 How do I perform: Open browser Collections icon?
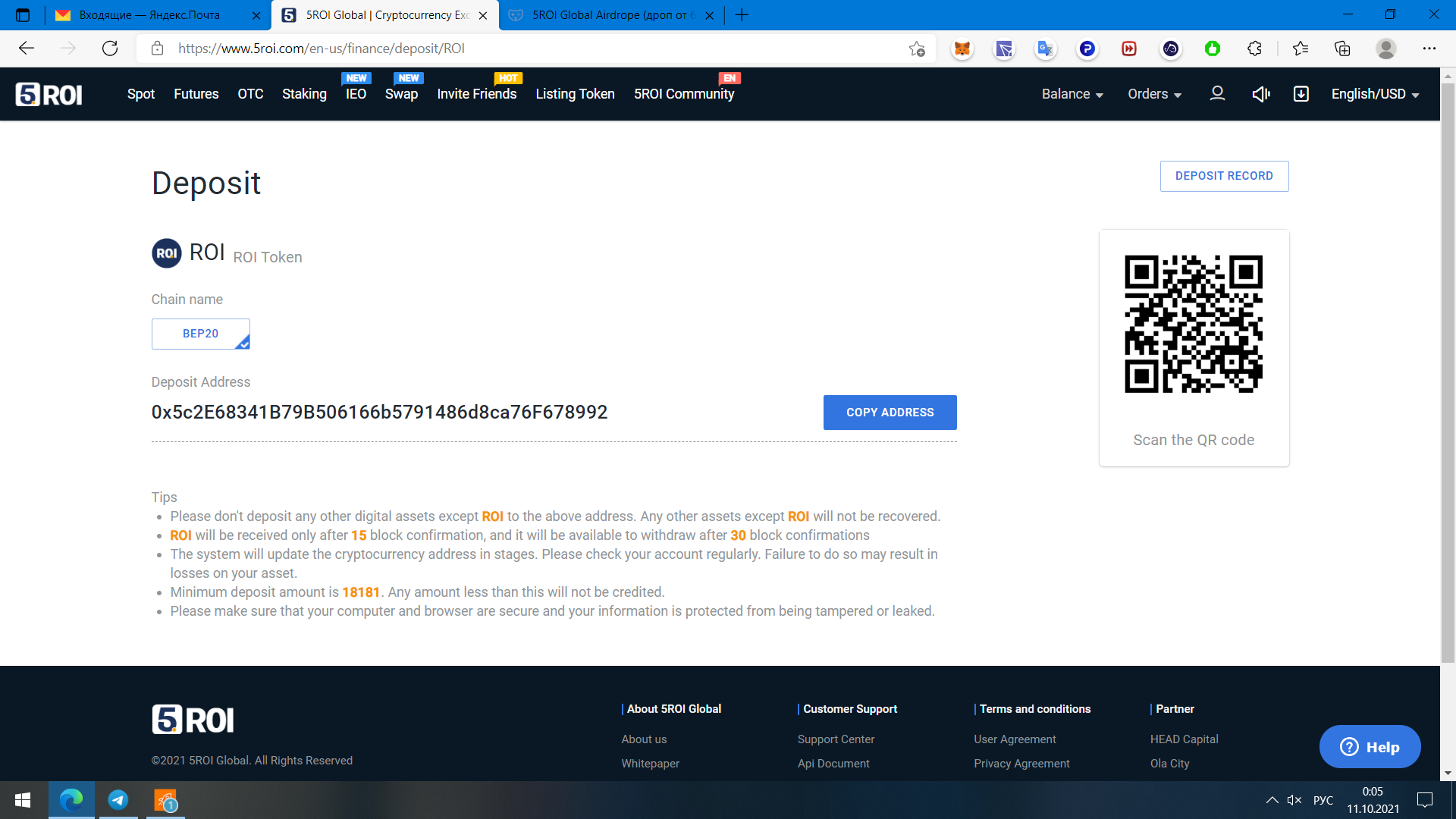(1342, 49)
